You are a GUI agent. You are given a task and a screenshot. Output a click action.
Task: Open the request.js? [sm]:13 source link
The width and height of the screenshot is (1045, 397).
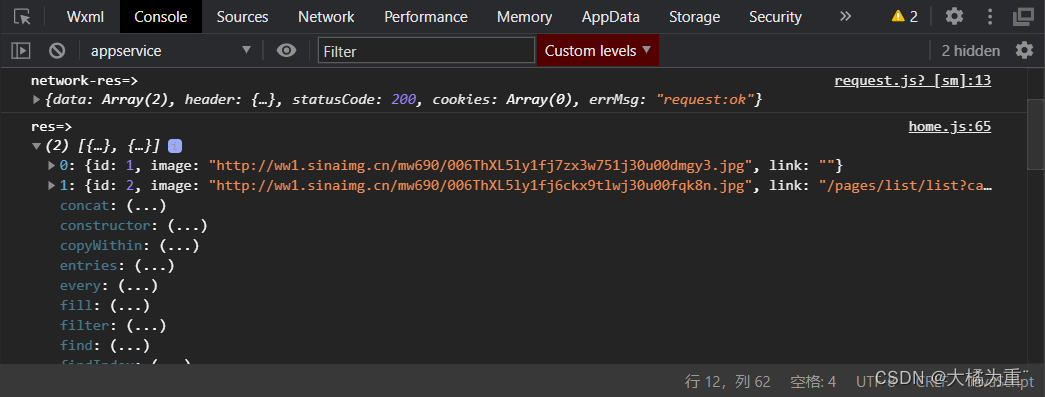coord(912,81)
